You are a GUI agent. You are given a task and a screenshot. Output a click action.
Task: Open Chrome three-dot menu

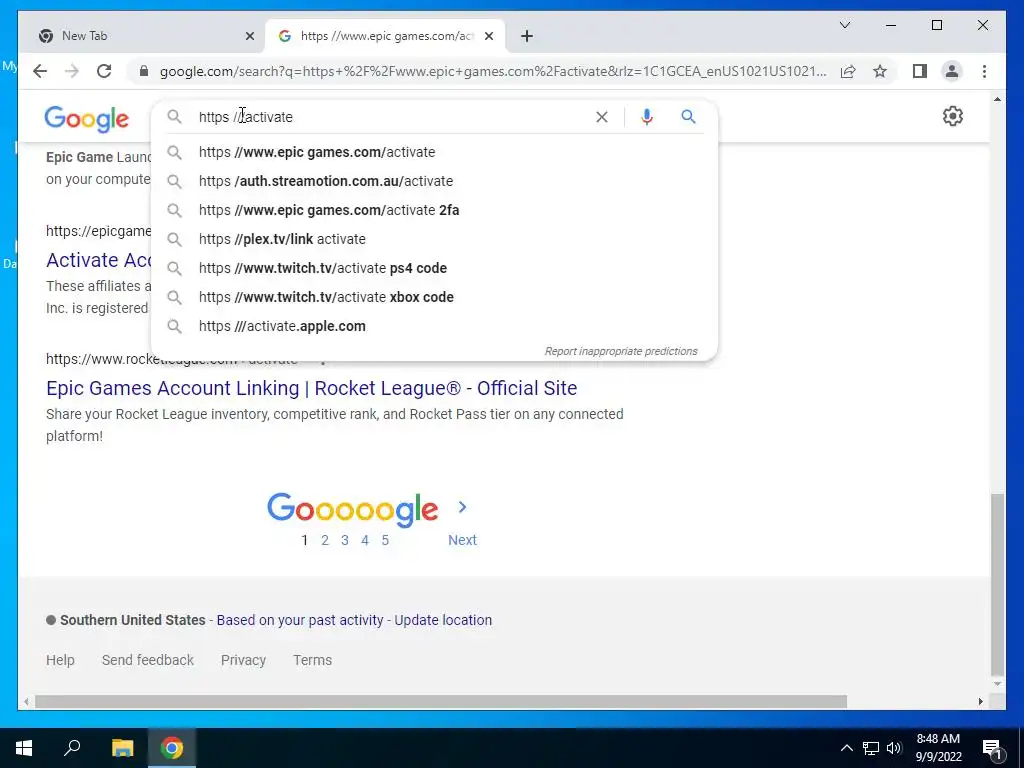pos(984,71)
